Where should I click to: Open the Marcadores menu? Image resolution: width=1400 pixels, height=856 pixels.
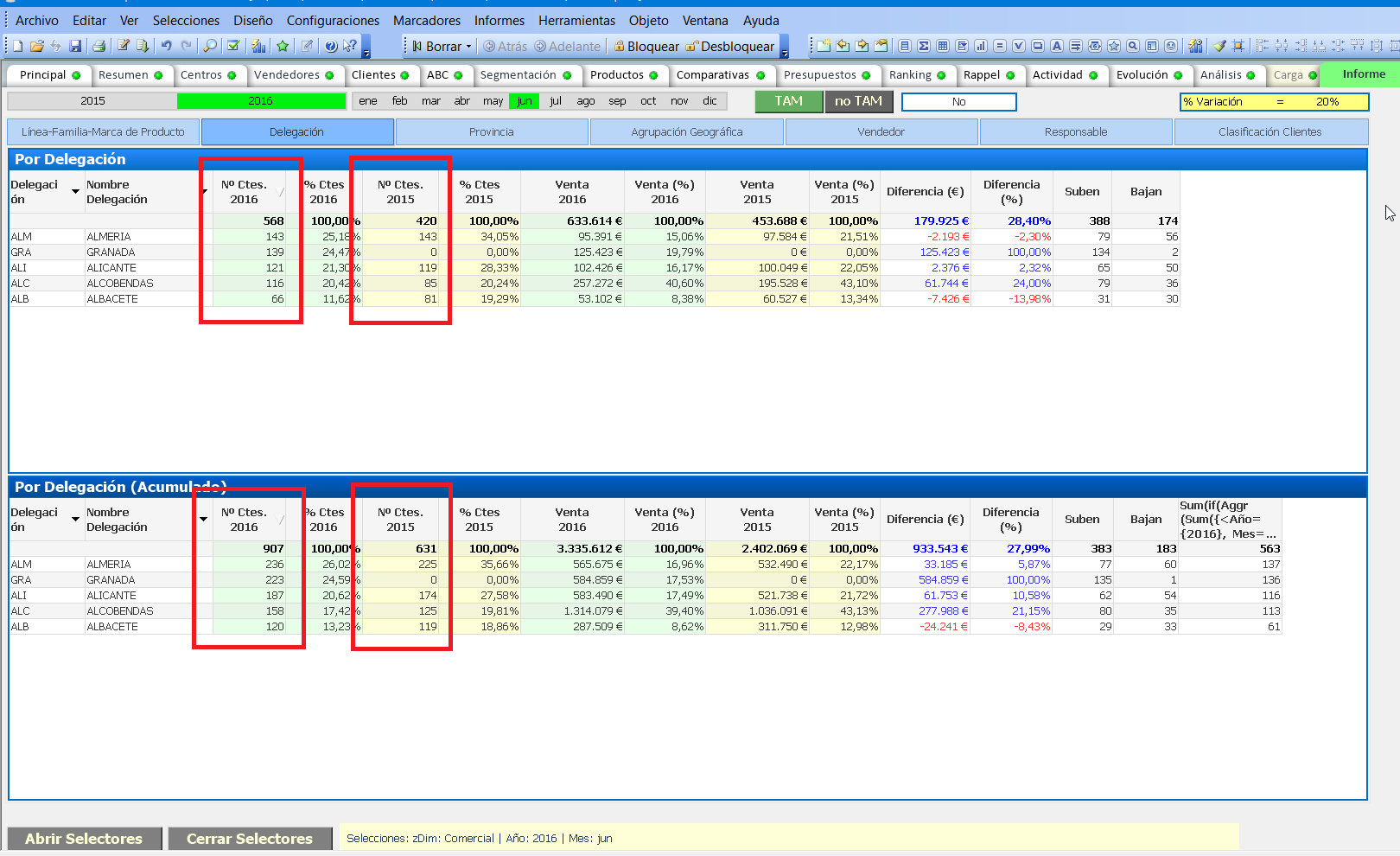pos(427,20)
